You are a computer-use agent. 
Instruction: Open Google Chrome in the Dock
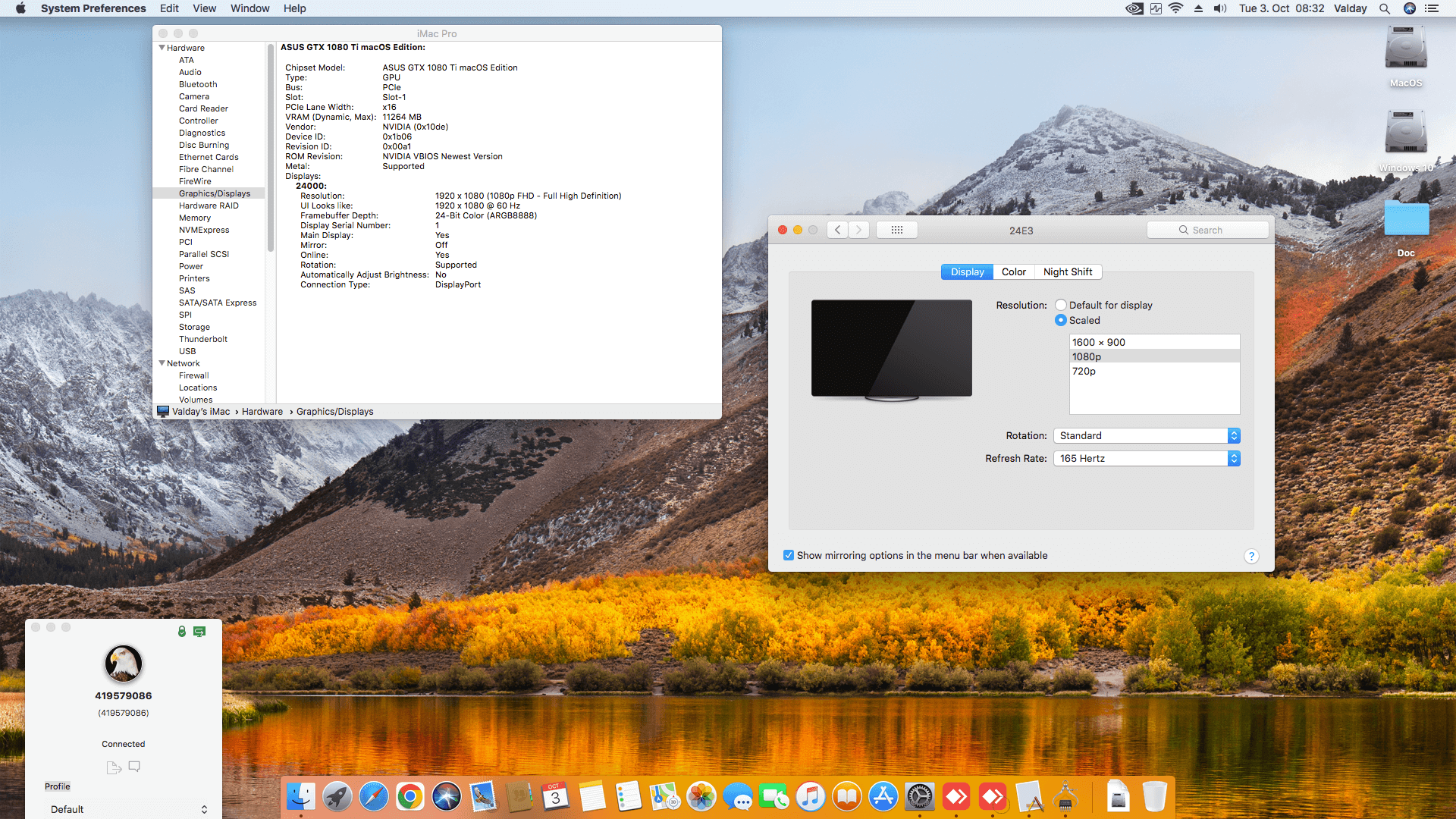[410, 797]
